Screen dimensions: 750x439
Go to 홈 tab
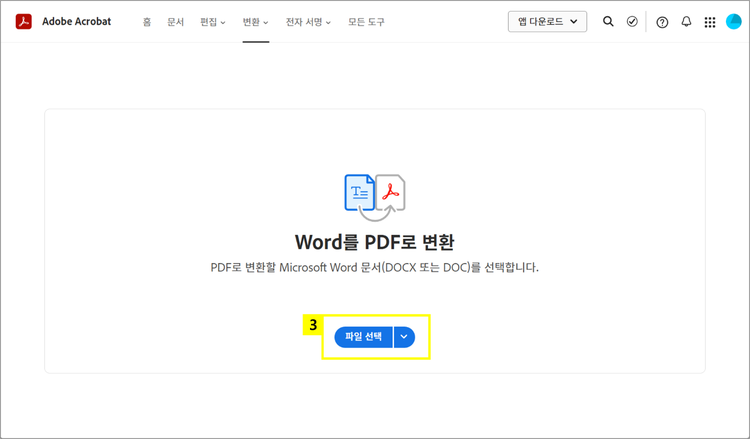pyautogui.click(x=147, y=22)
